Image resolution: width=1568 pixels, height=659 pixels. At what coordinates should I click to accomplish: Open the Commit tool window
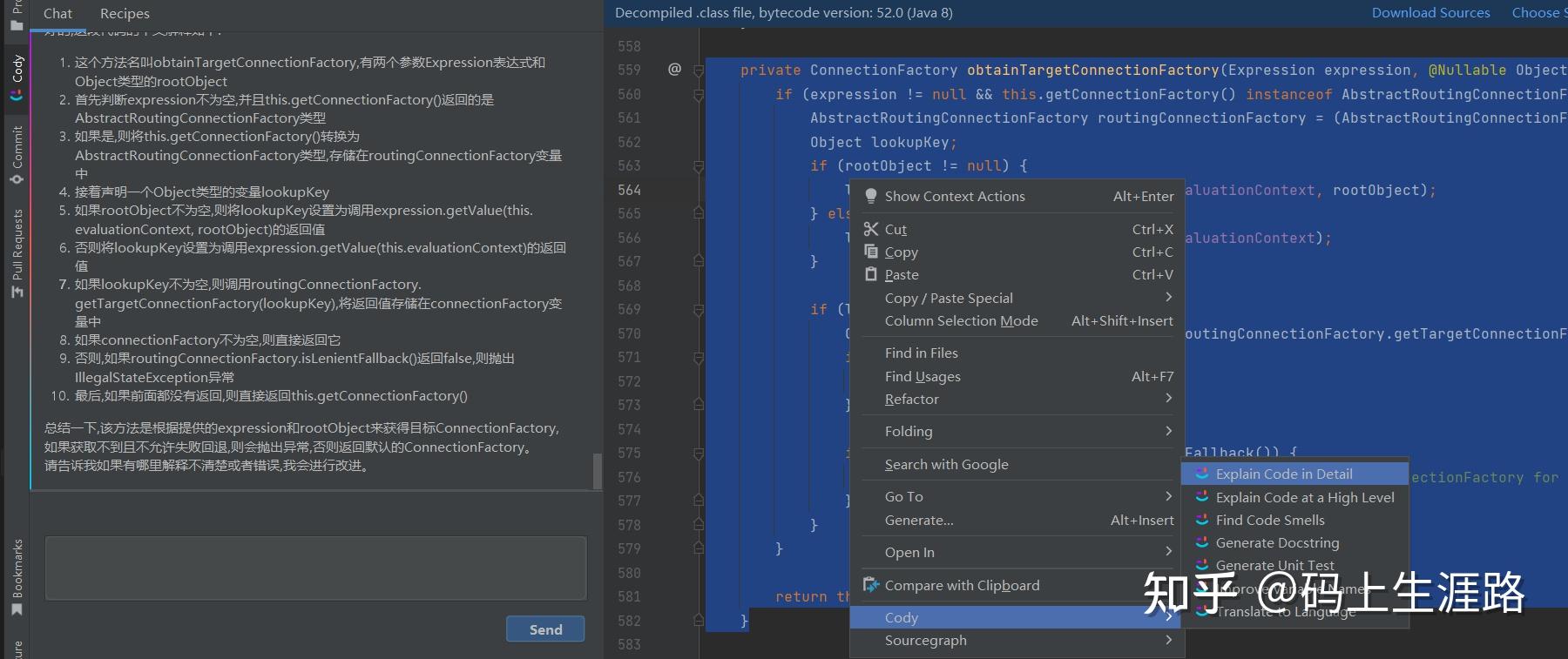point(17,155)
